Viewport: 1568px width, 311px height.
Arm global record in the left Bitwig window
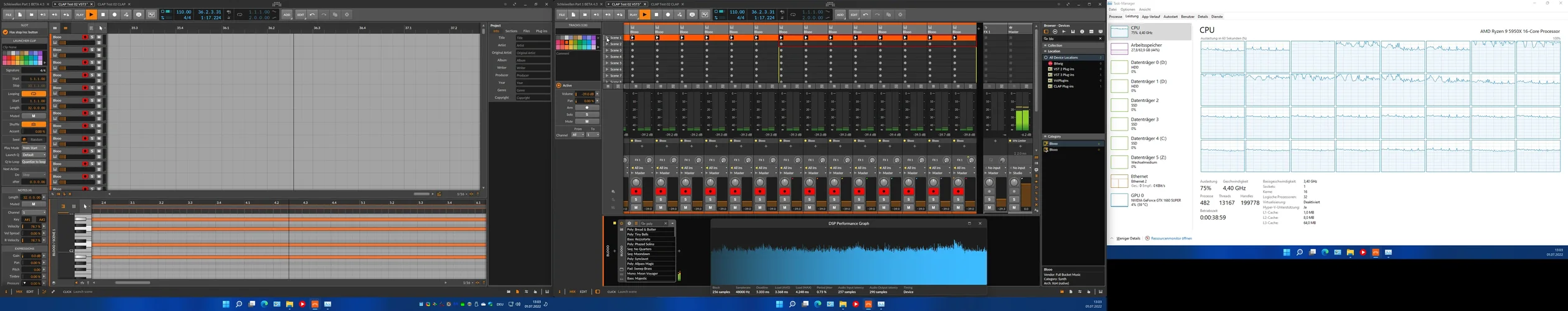[x=115, y=14]
